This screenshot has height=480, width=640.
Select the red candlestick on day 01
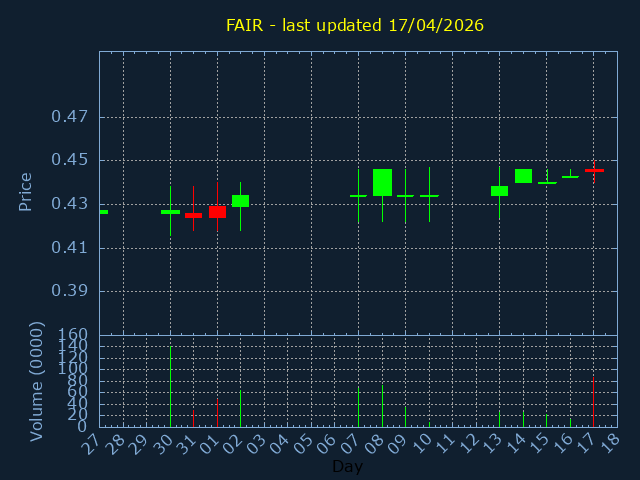tap(217, 212)
